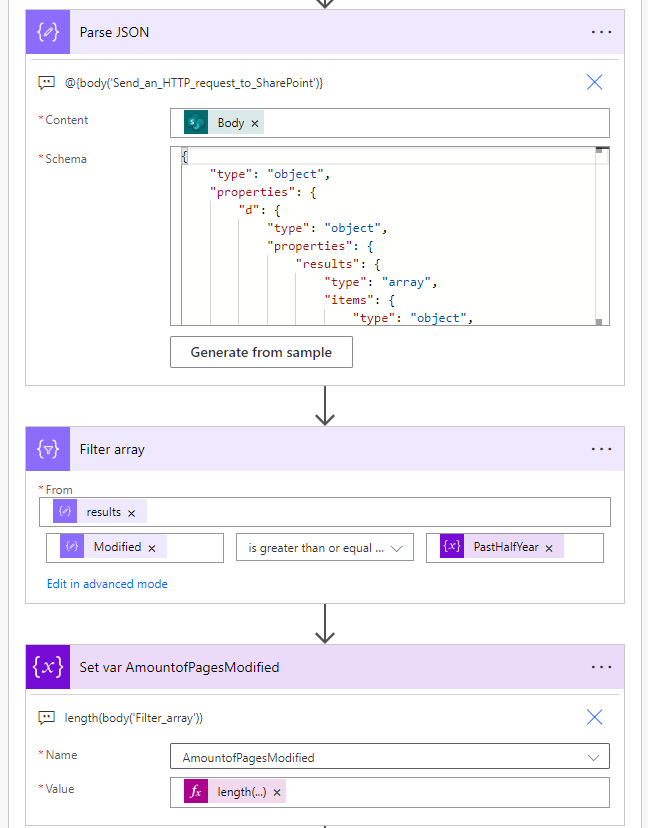Screen dimensions: 648x828
Task: Click the Parse JSON action icon
Action: click(x=48, y=32)
